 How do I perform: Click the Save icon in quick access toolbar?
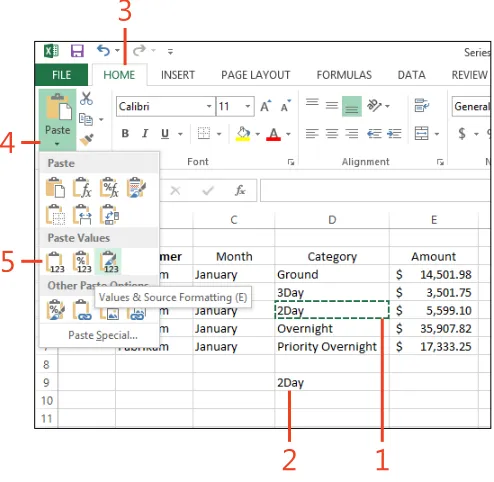[77, 51]
